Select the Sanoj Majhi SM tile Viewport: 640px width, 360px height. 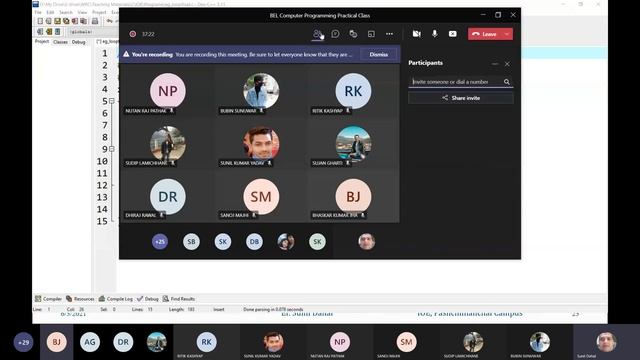[261, 196]
